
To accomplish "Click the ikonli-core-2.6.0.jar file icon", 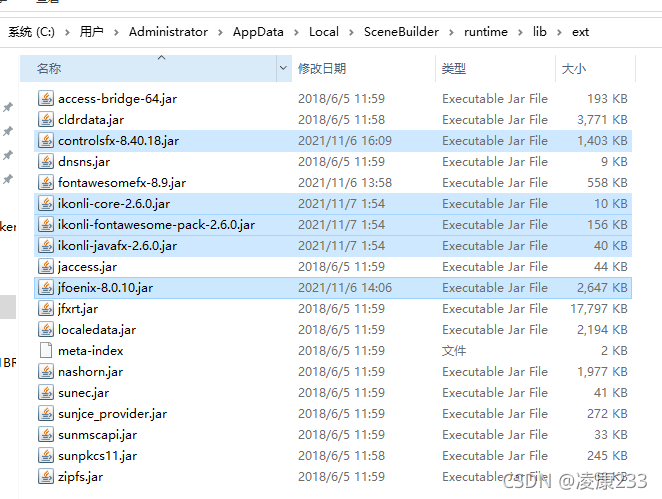I will click(x=46, y=203).
